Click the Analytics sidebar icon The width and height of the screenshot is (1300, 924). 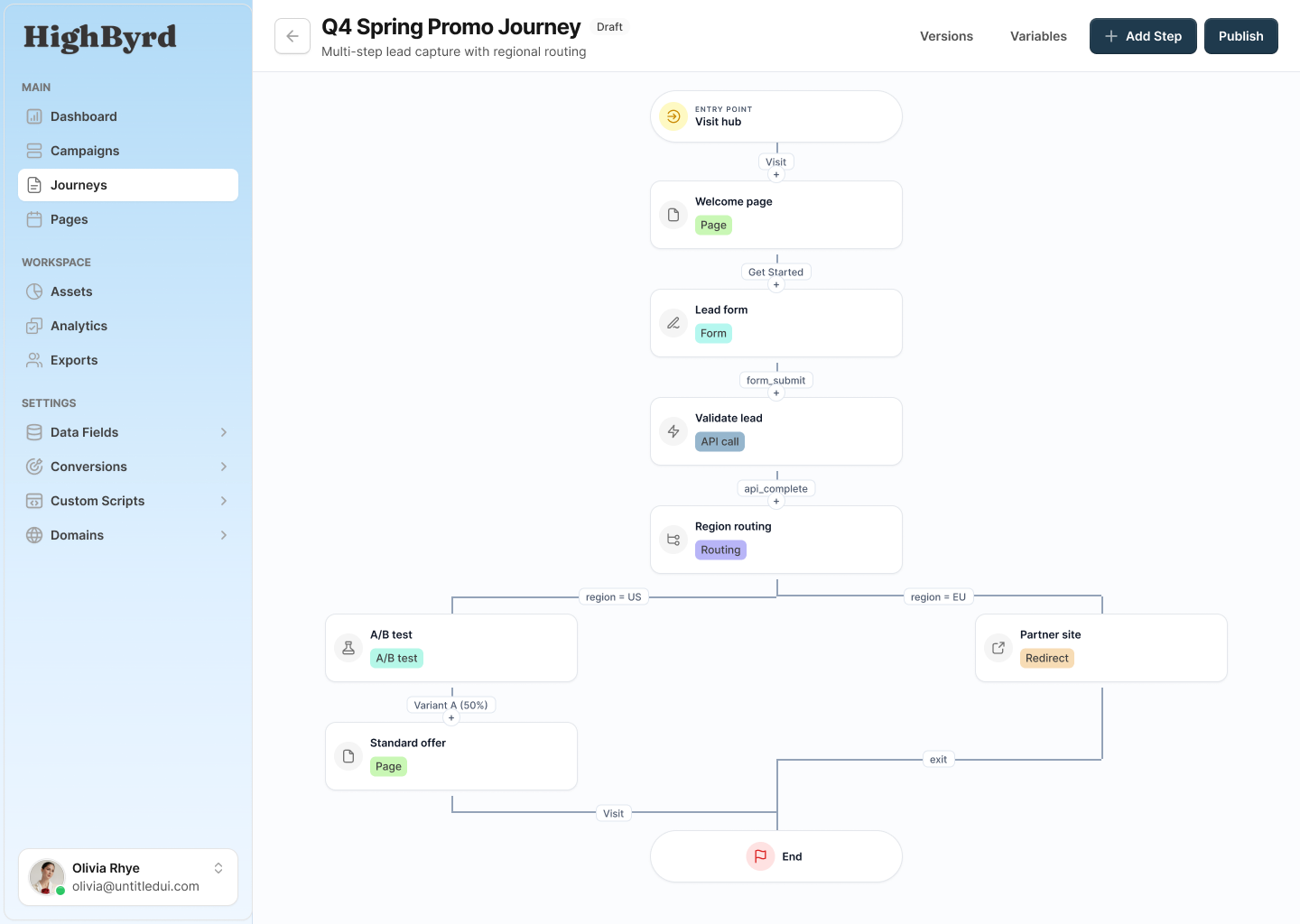pyautogui.click(x=34, y=326)
